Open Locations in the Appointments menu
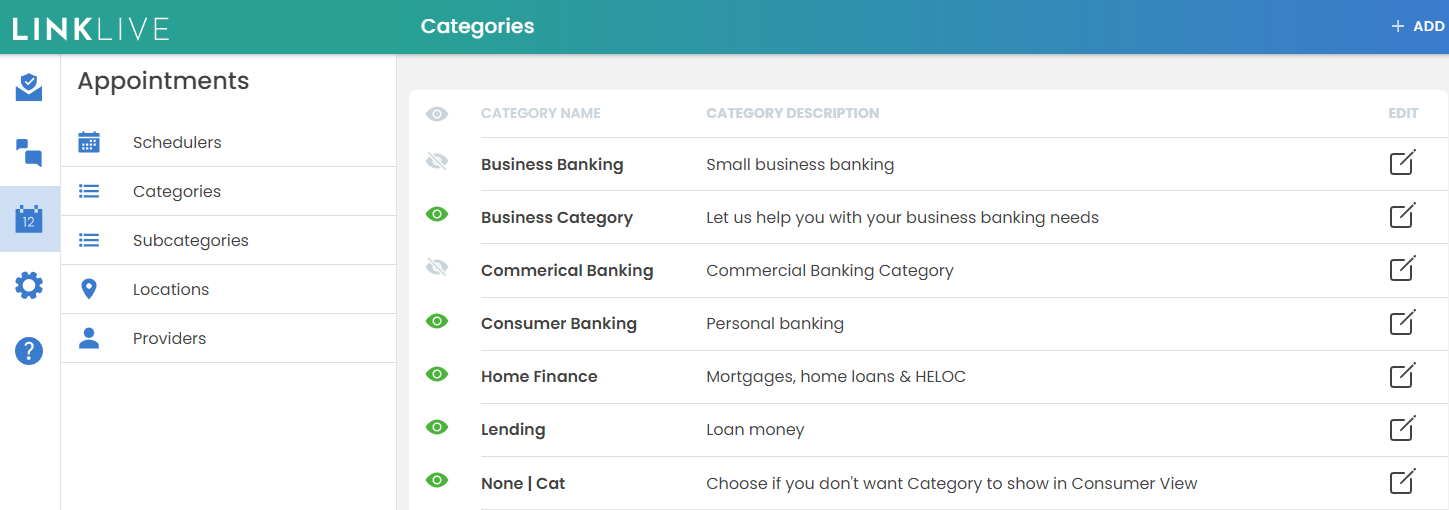Image resolution: width=1449 pixels, height=510 pixels. pyautogui.click(x=171, y=290)
